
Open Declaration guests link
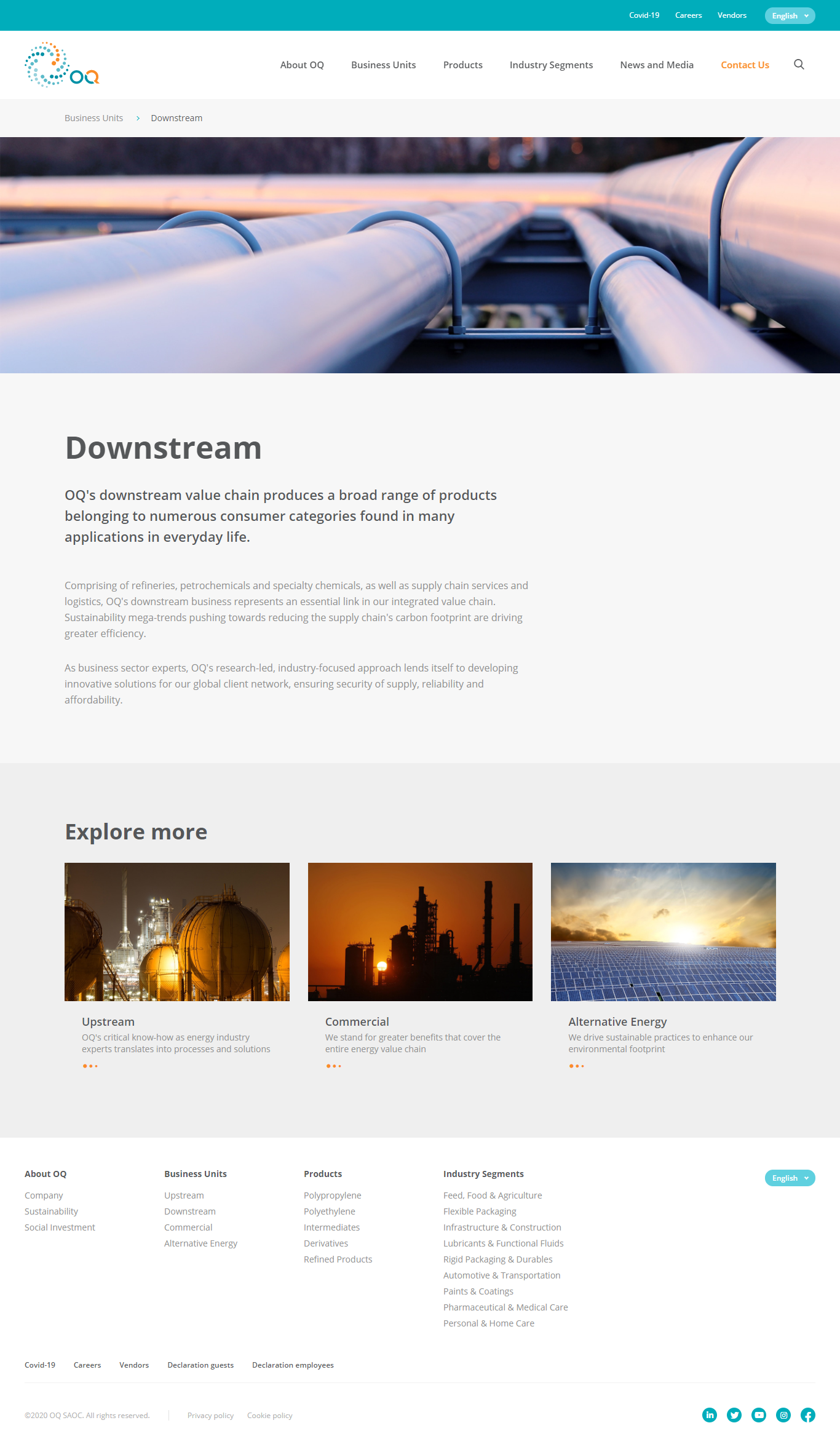[200, 1365]
